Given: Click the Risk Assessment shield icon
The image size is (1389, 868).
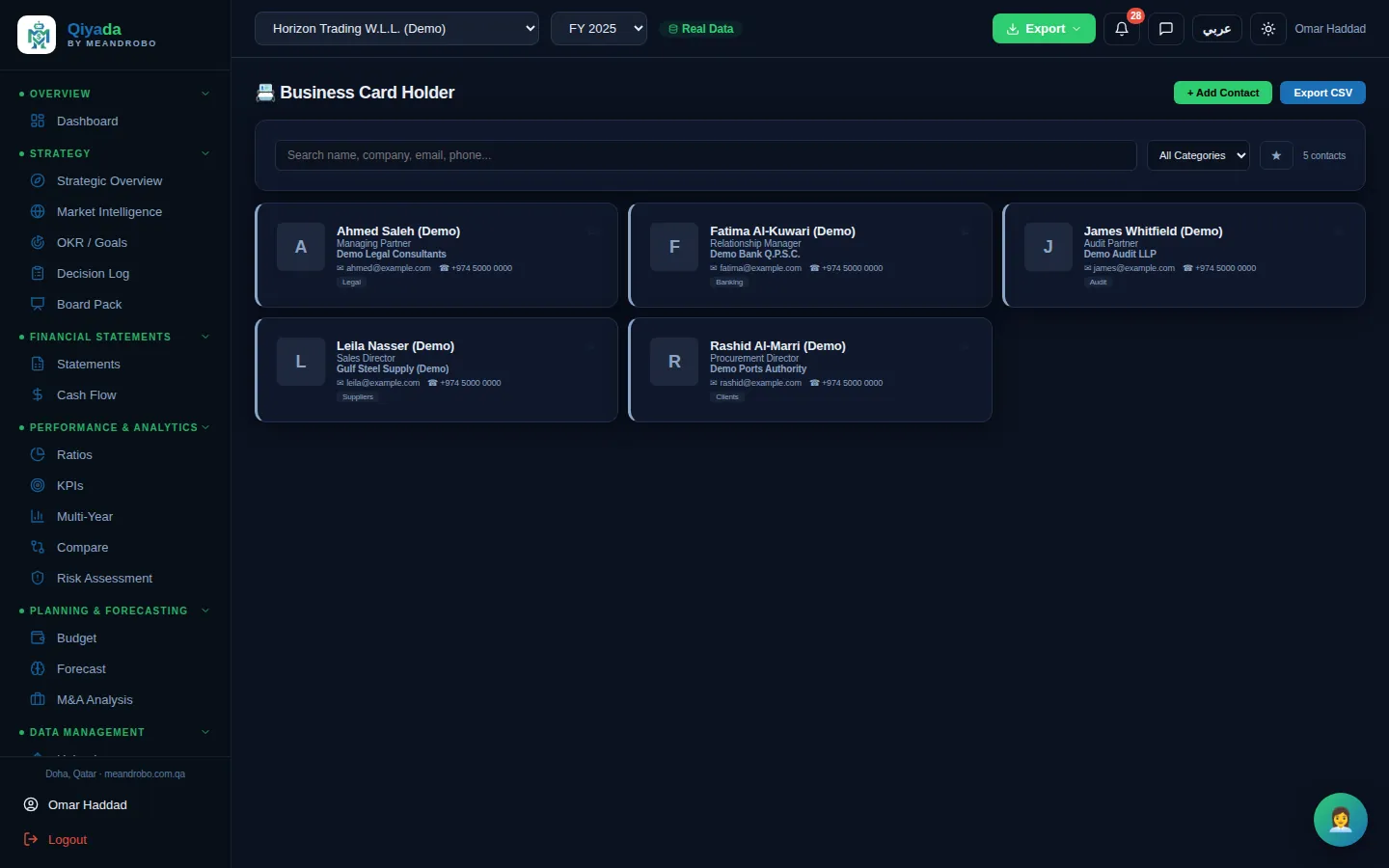Looking at the screenshot, I should tap(38, 578).
